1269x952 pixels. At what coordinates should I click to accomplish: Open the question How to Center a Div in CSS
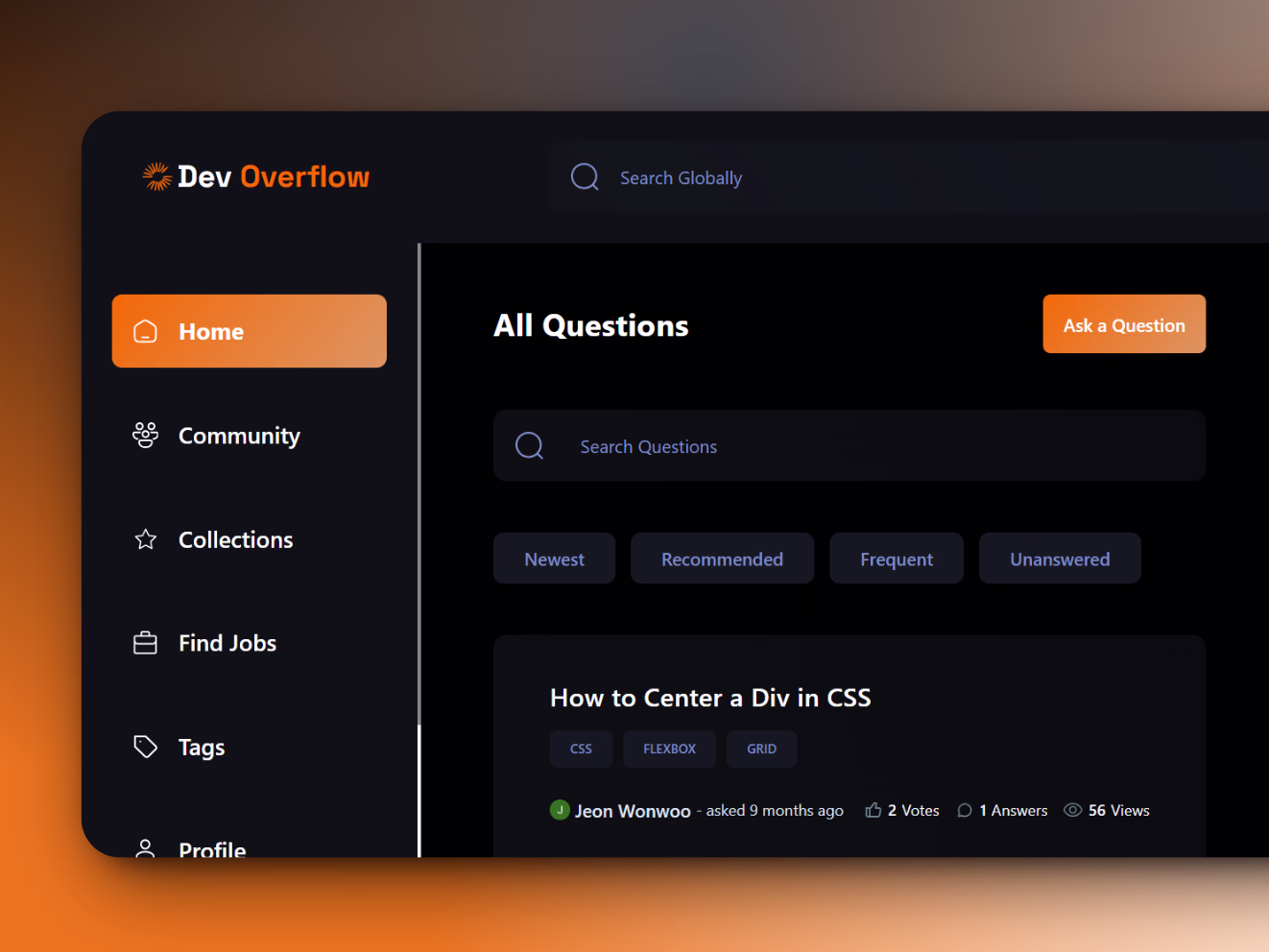710,698
